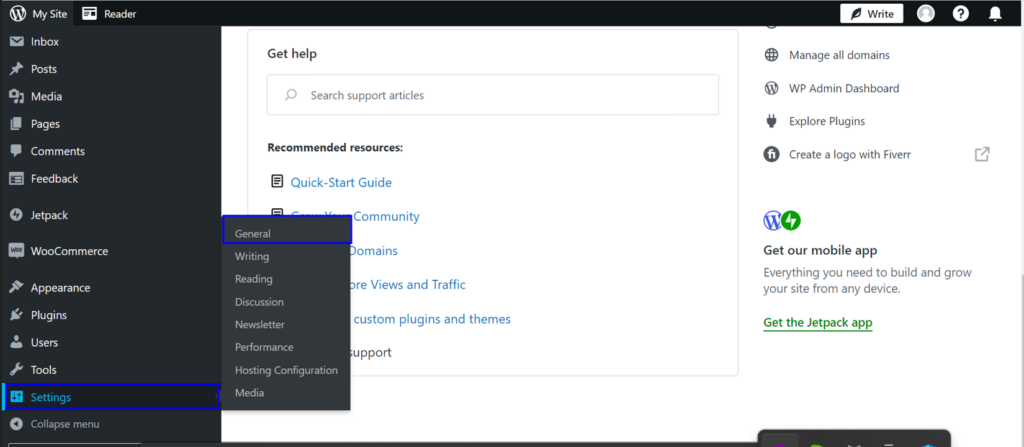Click Collapse menu text
This screenshot has height=447, width=1024.
pyautogui.click(x=65, y=424)
